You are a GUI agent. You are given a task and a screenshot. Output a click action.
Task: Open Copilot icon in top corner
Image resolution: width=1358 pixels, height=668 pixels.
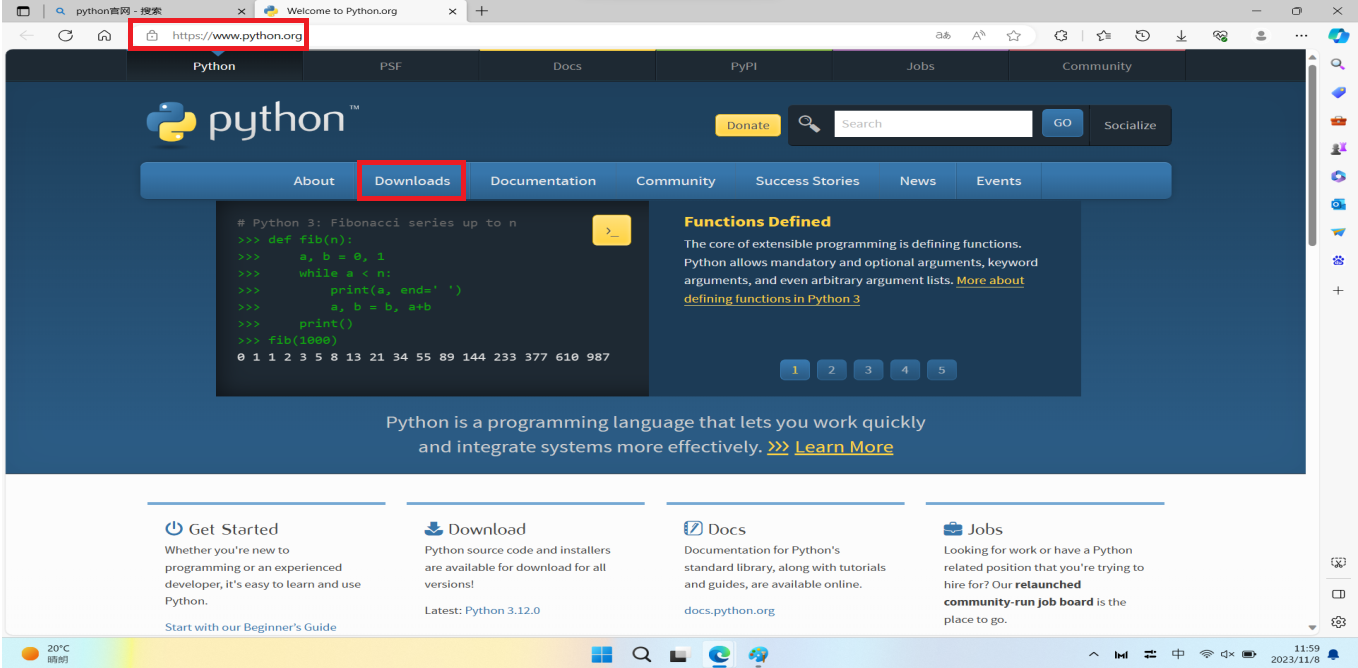(x=1338, y=35)
